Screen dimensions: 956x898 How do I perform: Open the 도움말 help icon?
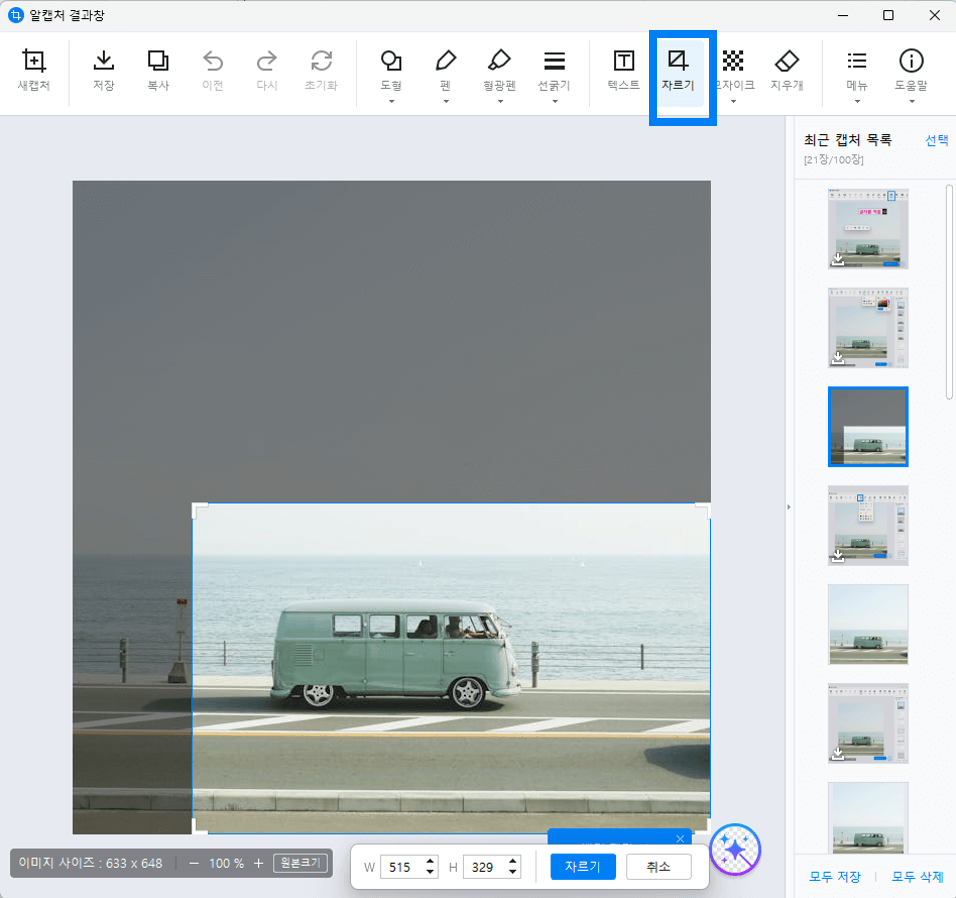(911, 70)
